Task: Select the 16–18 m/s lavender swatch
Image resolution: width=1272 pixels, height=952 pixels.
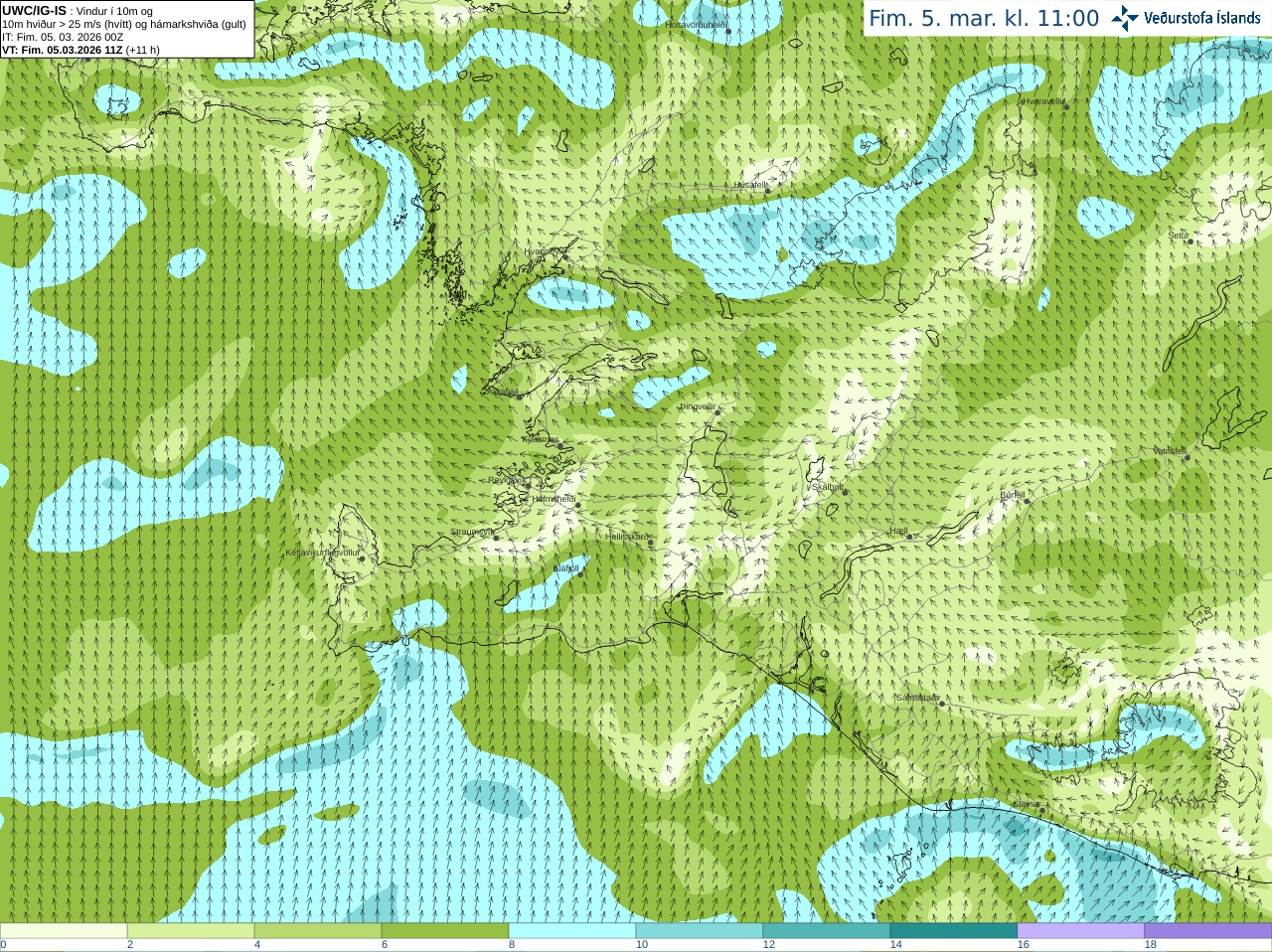Action: [1081, 931]
